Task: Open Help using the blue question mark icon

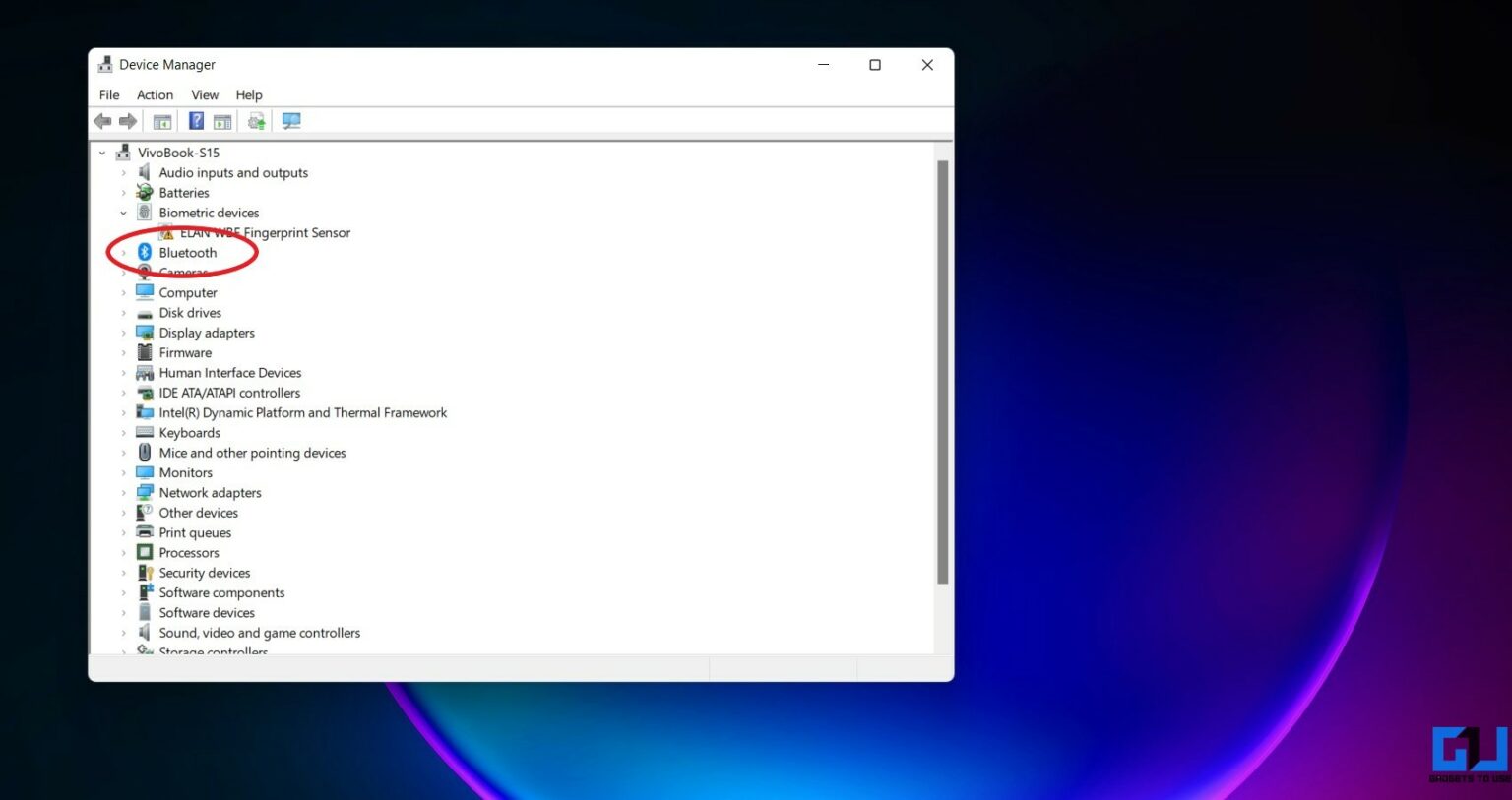Action: pyautogui.click(x=196, y=120)
